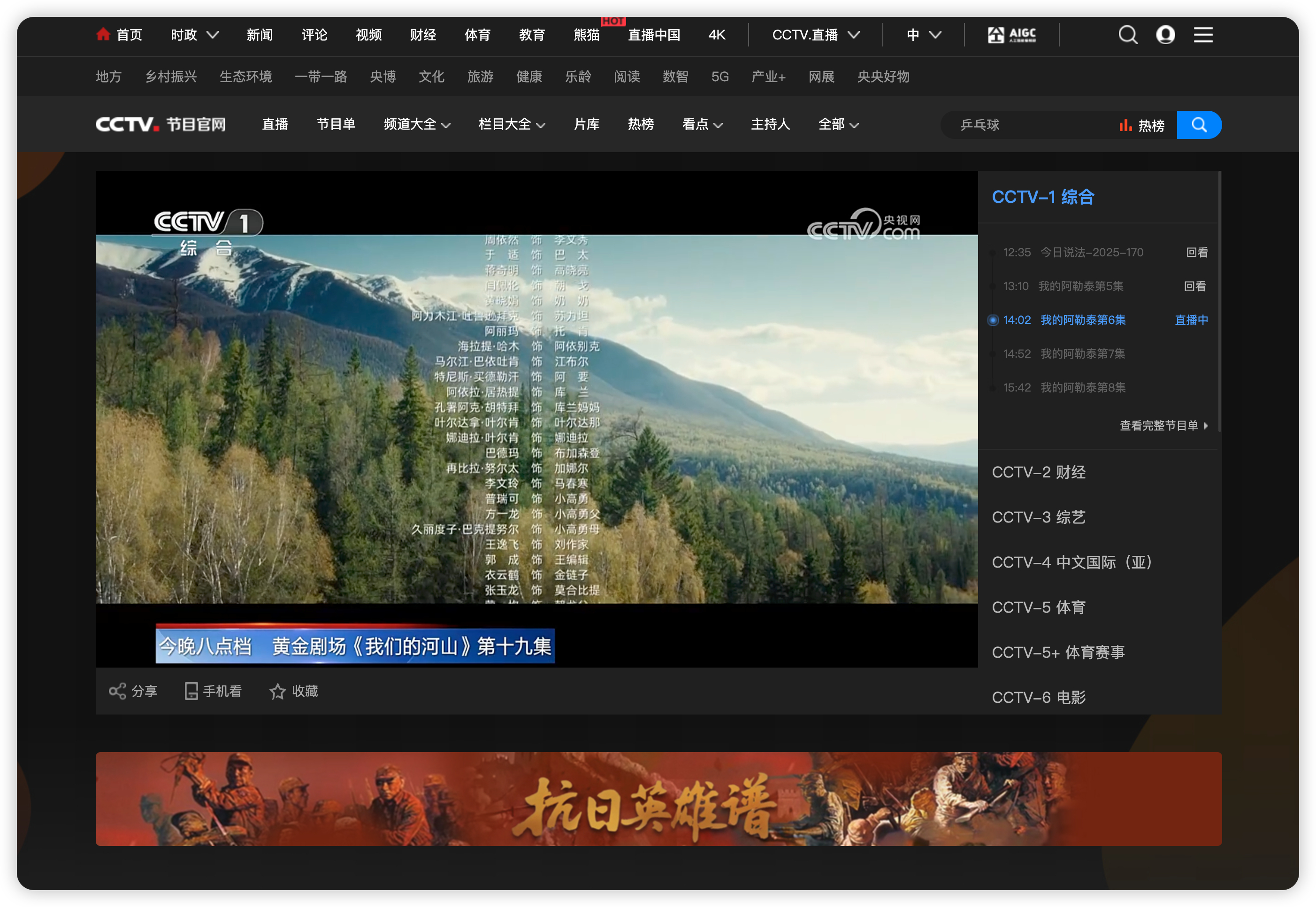Click the 直播中 status label
1316x907 pixels.
(x=1191, y=320)
